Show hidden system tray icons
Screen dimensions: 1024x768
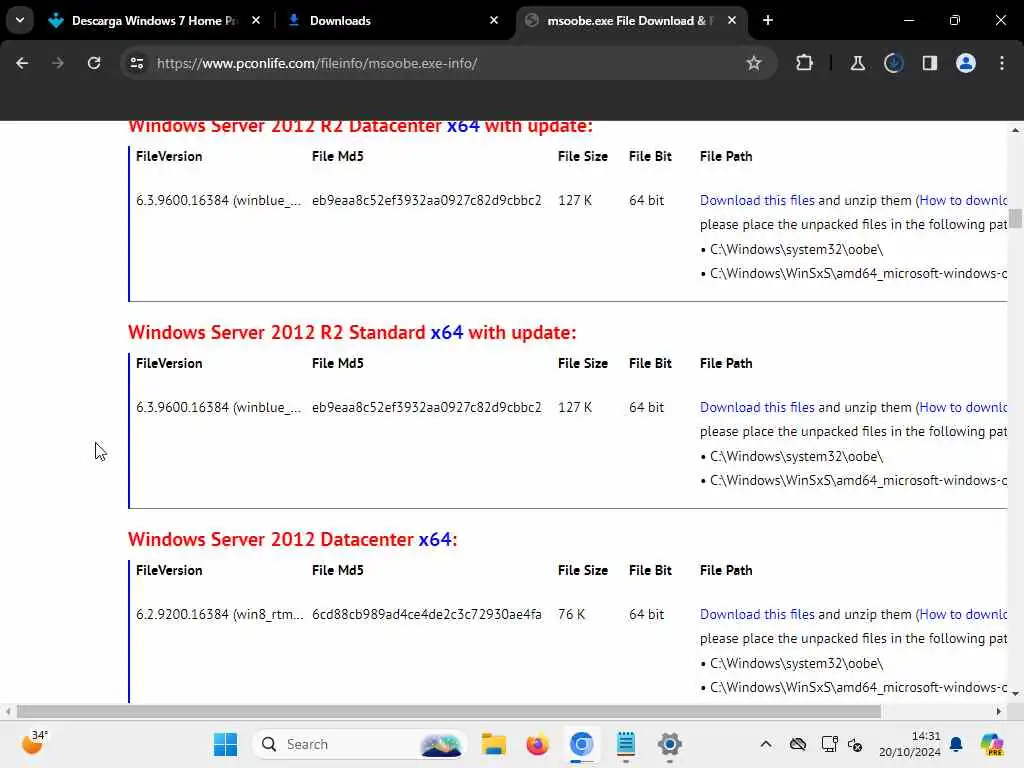766,744
